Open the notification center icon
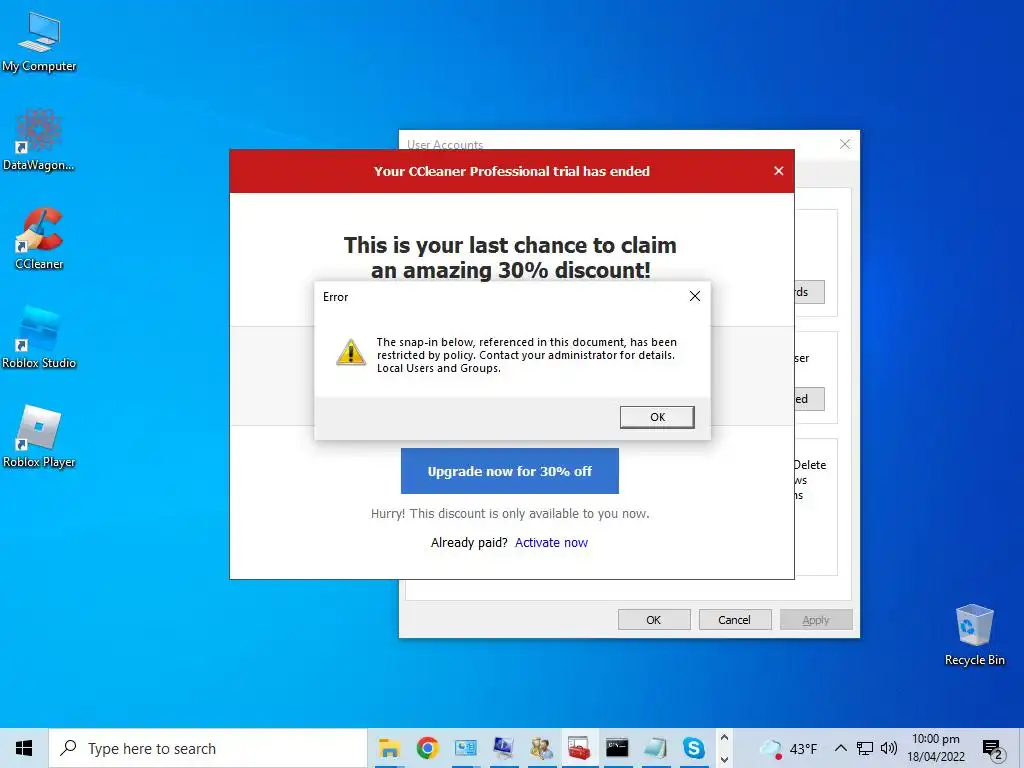Screen dimensions: 1024x768 993,750
